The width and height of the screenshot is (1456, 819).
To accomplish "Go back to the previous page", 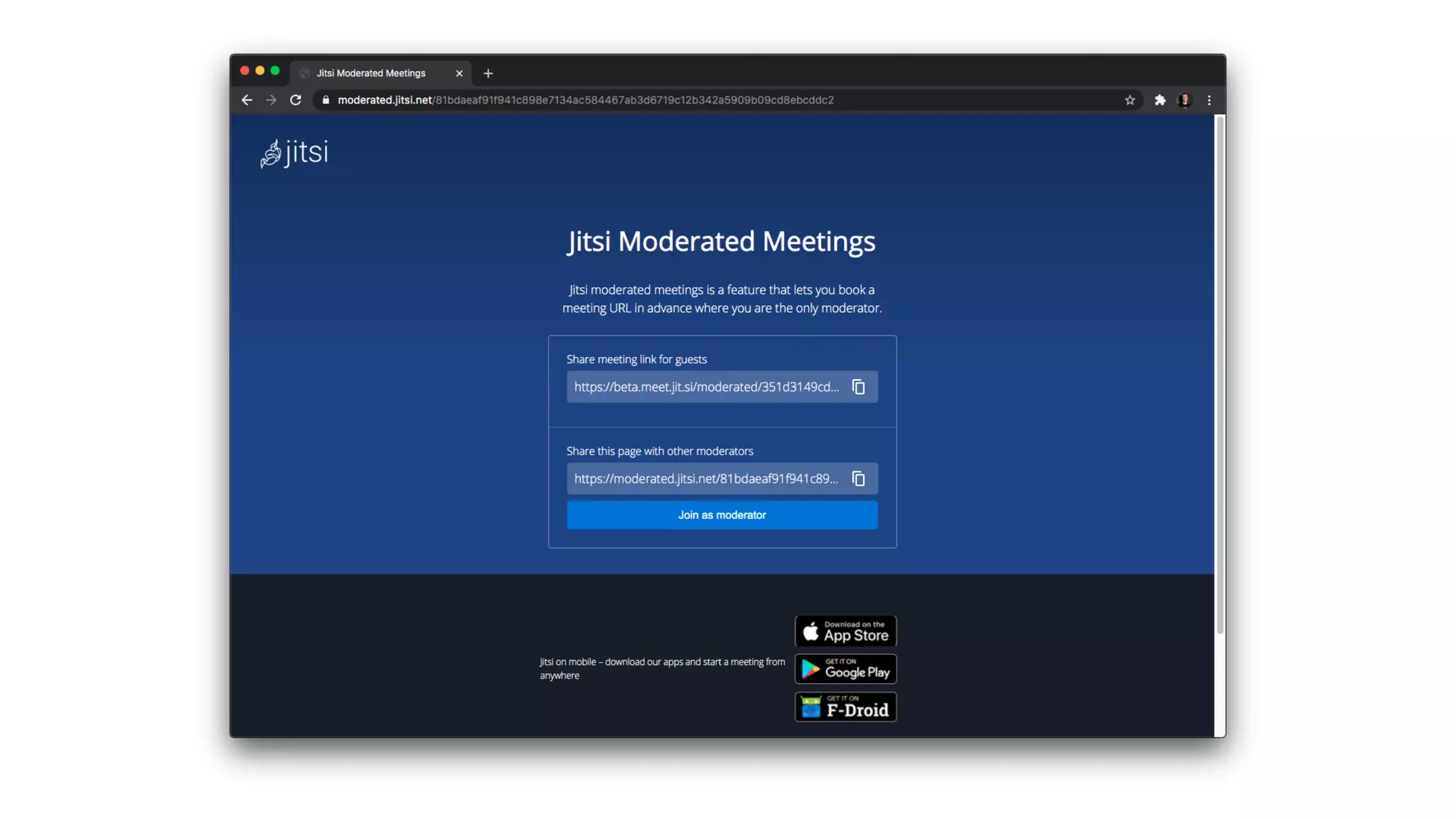I will [247, 100].
